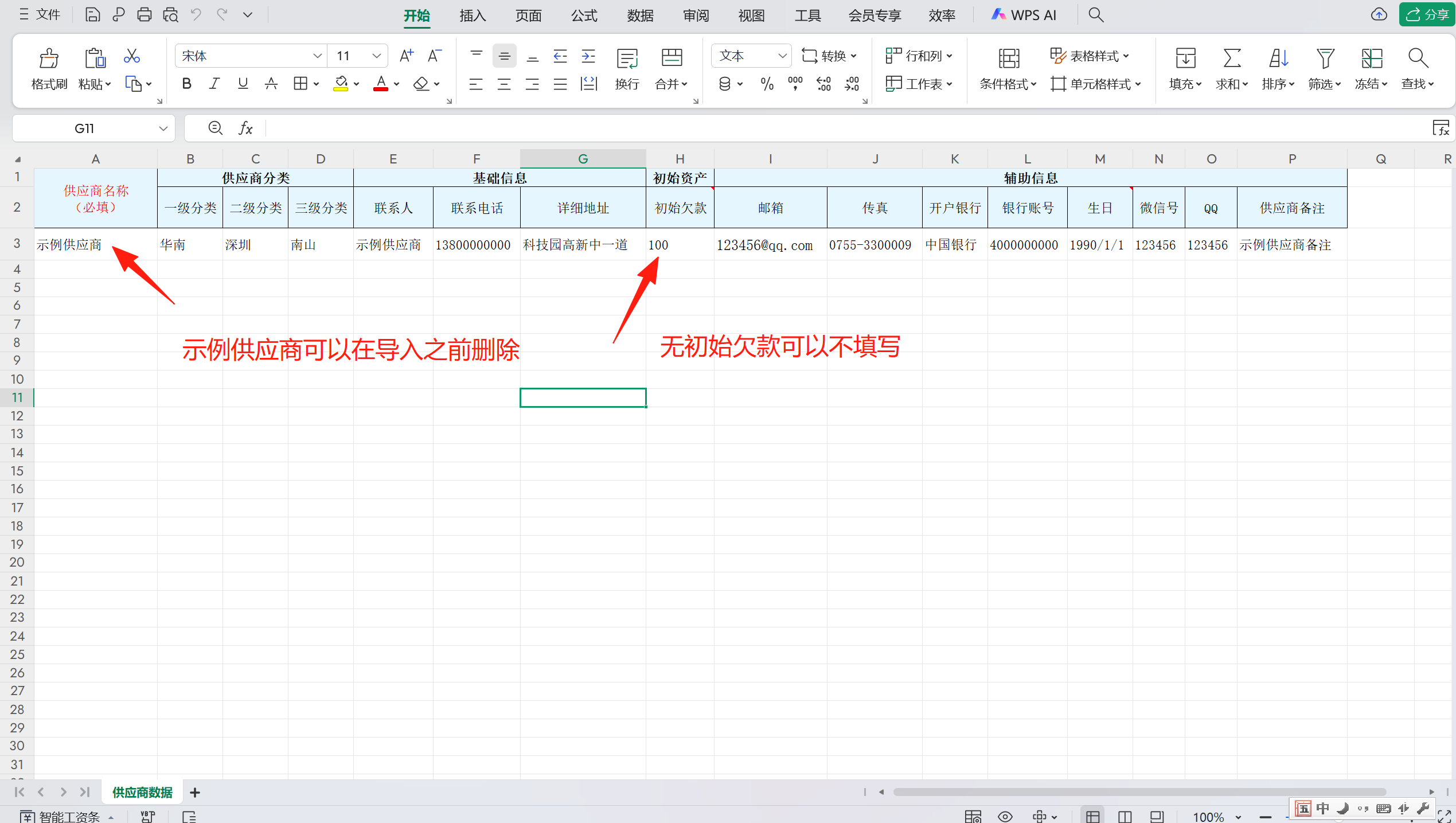The height and width of the screenshot is (823, 1456).
Task: Click the Cut scissors icon
Action: click(132, 56)
